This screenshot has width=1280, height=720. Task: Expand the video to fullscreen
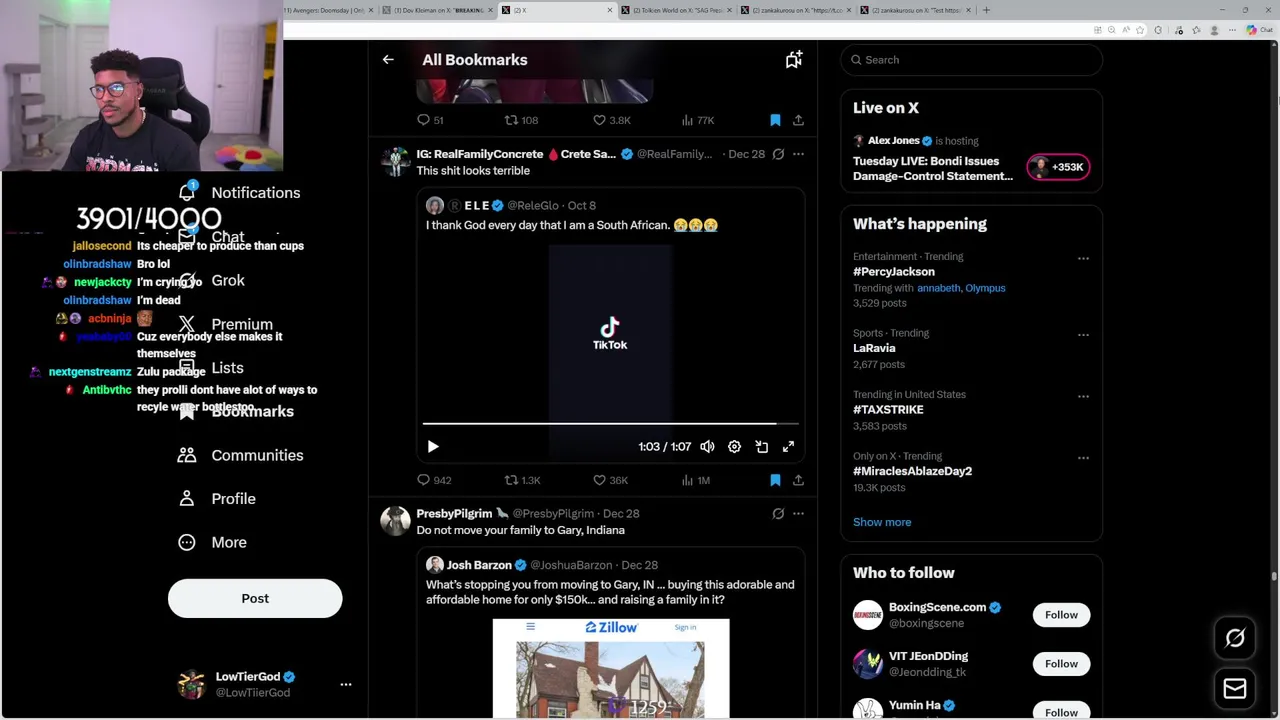[x=789, y=447]
